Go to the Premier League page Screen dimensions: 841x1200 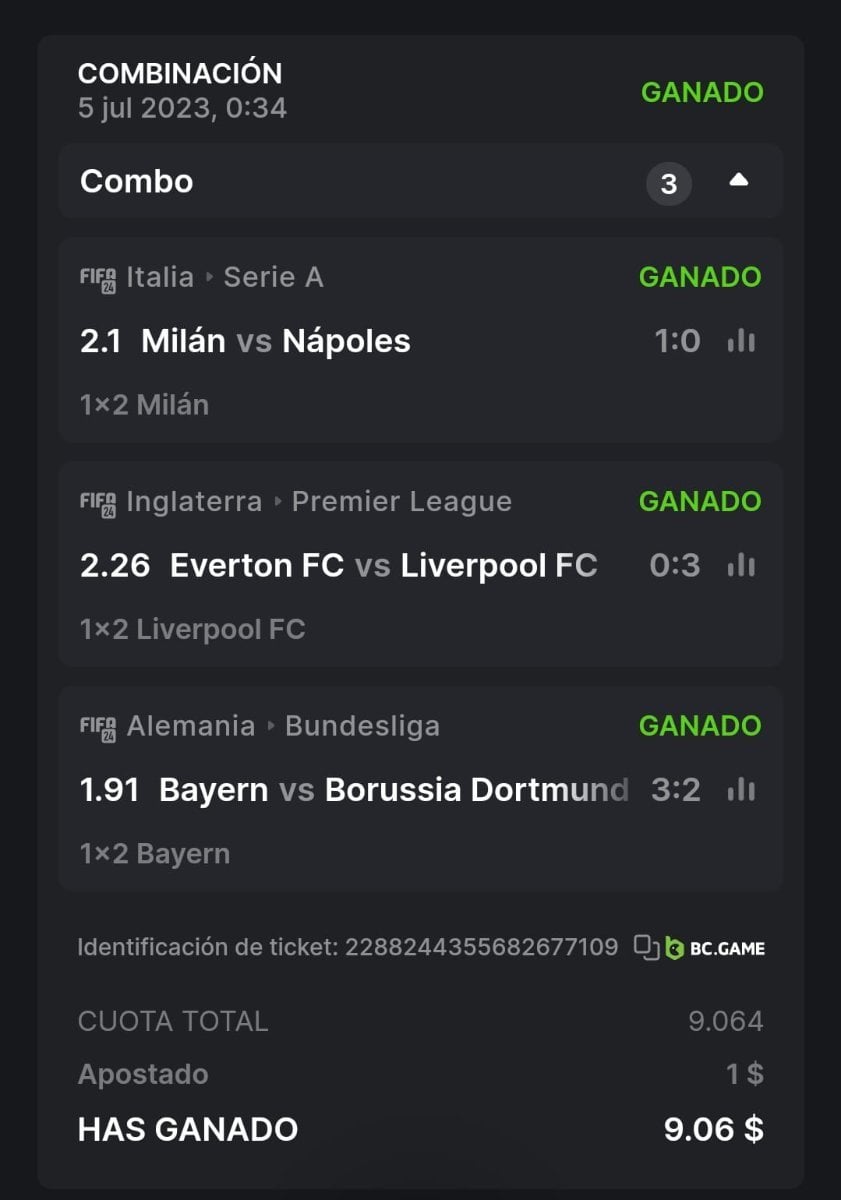coord(401,501)
